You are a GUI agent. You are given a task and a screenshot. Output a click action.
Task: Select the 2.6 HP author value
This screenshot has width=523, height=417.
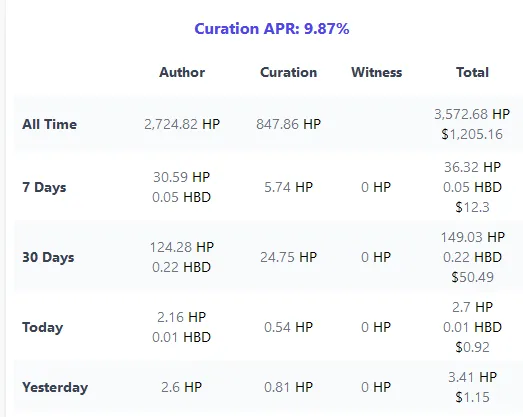[181, 387]
